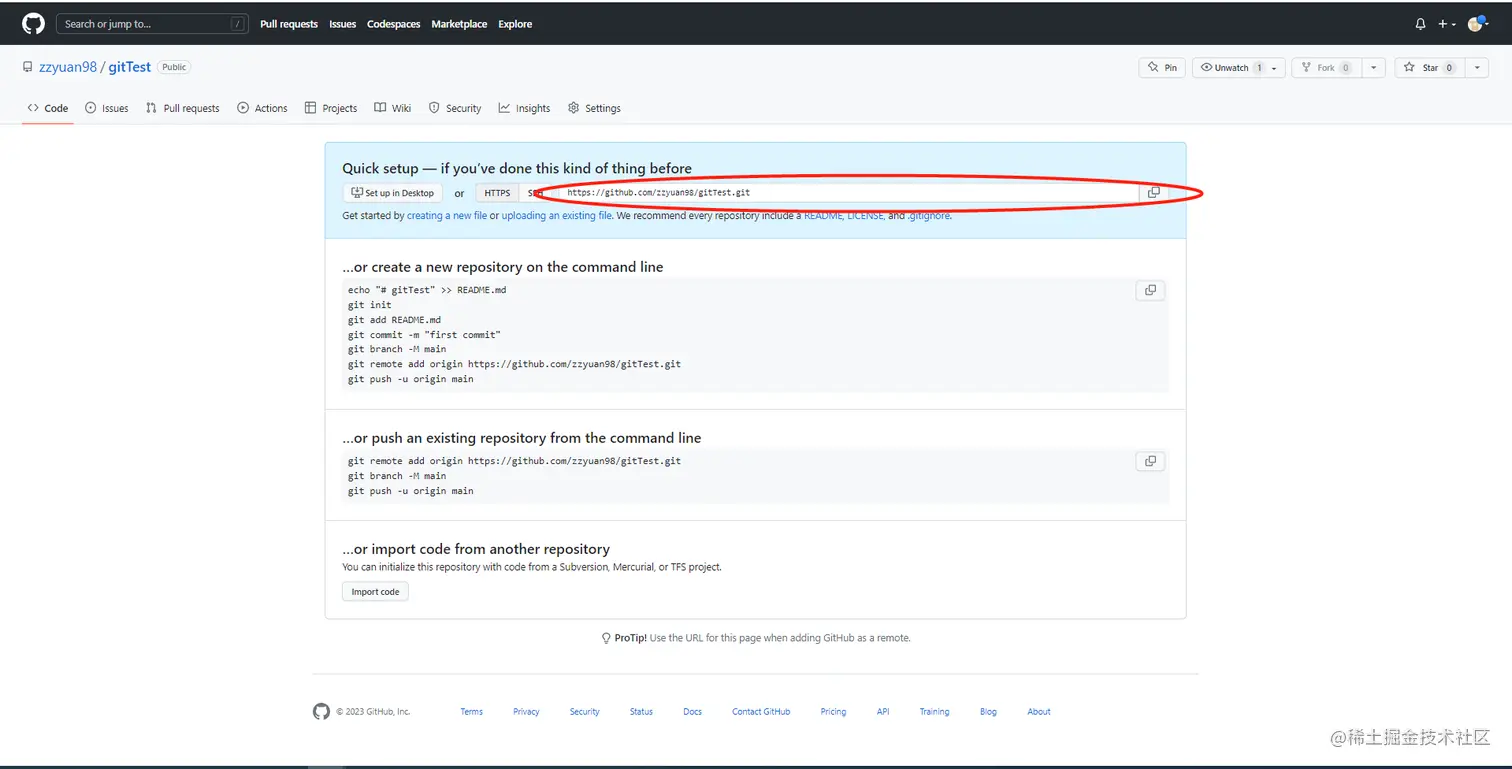
Task: Star the gitTest repository
Action: 1430,68
